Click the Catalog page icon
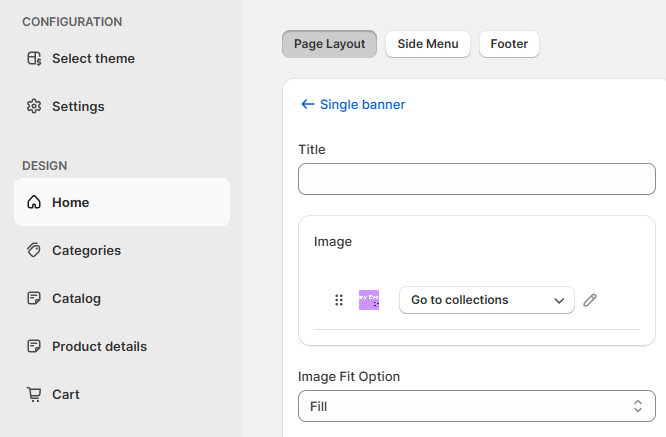Image resolution: width=666 pixels, height=437 pixels. click(x=34, y=298)
